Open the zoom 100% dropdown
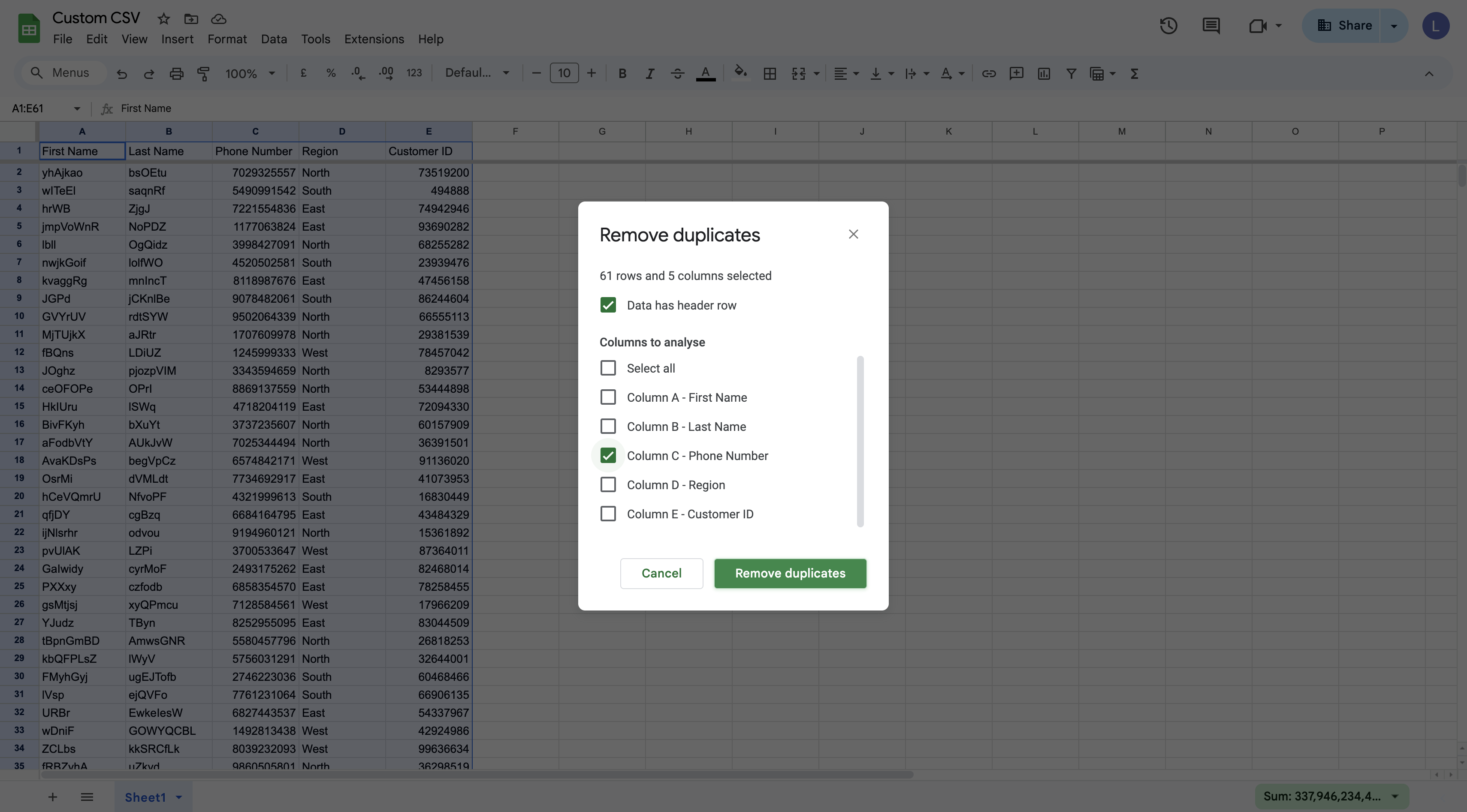The width and height of the screenshot is (1467, 812). click(x=250, y=73)
